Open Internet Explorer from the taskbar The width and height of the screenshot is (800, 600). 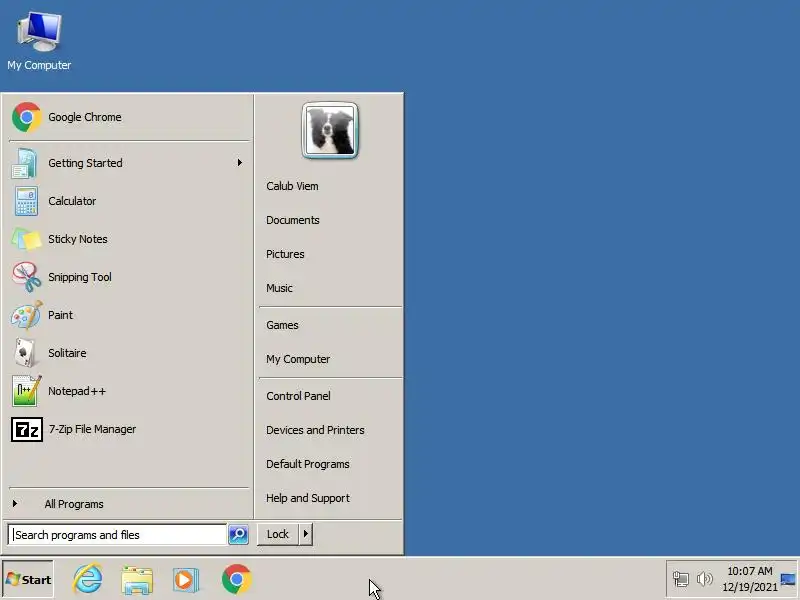point(88,579)
